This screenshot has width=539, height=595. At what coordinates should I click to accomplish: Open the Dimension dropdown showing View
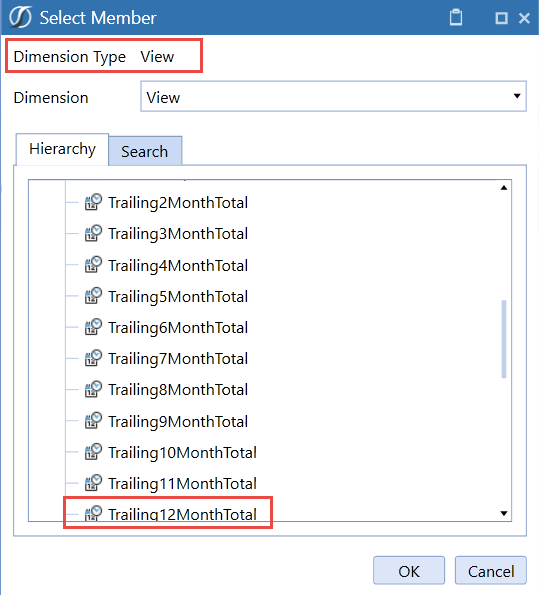point(333,96)
